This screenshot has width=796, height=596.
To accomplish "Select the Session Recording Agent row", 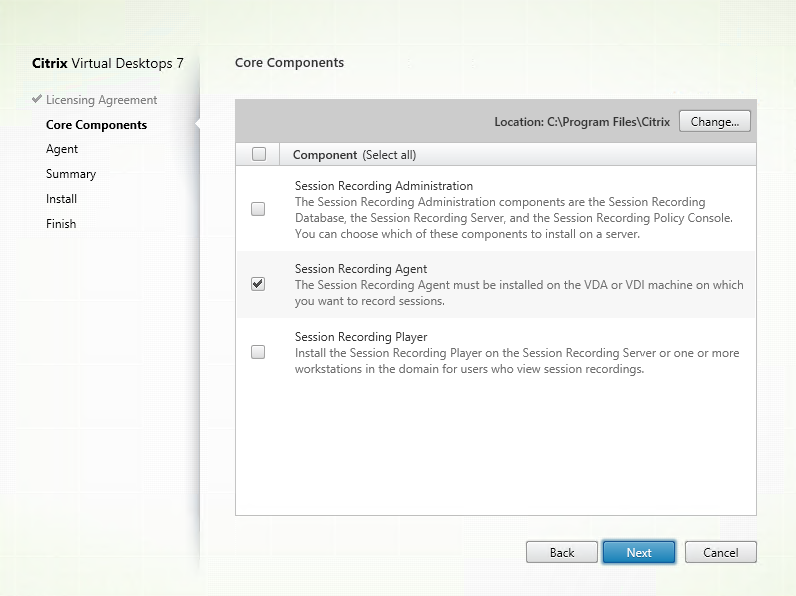I will pos(495,285).
